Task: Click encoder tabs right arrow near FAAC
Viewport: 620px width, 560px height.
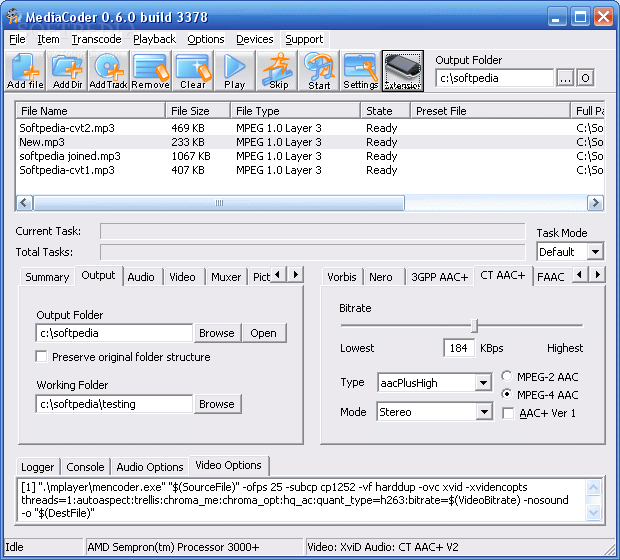Action: pyautogui.click(x=597, y=274)
